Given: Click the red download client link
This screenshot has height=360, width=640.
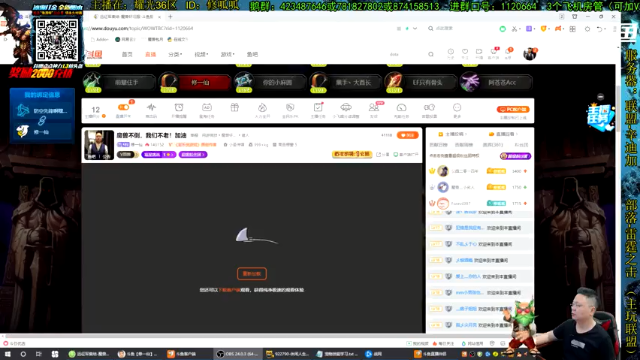Looking at the screenshot, I should pyautogui.click(x=230, y=290).
